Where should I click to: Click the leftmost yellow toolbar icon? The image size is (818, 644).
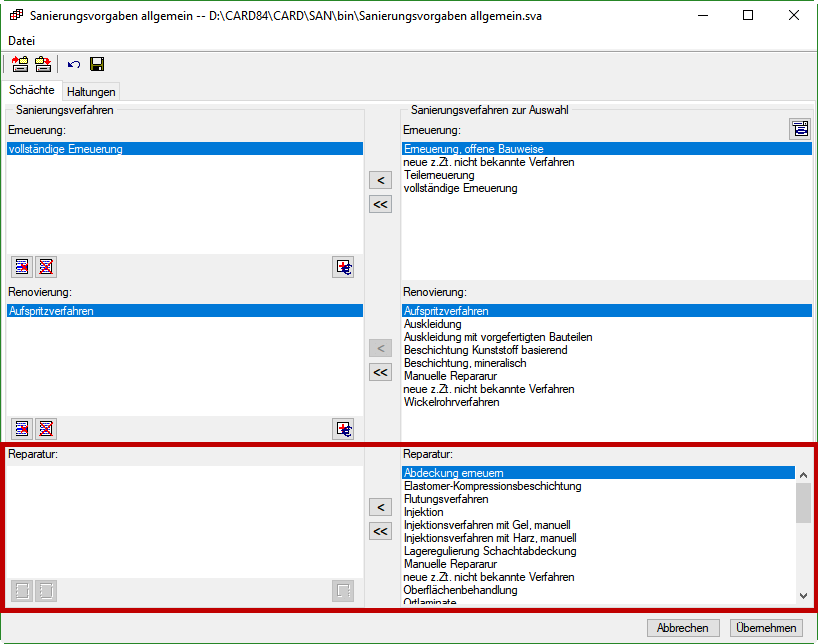tap(20, 64)
